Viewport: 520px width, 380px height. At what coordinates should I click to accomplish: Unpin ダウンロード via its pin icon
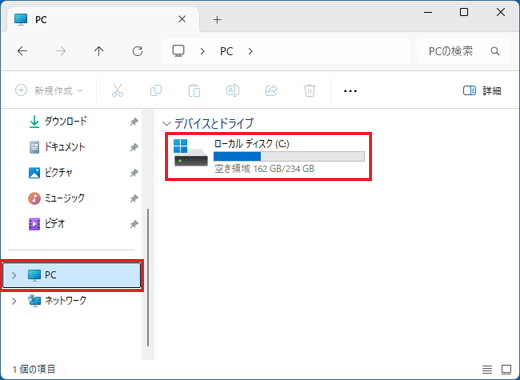pyautogui.click(x=134, y=122)
